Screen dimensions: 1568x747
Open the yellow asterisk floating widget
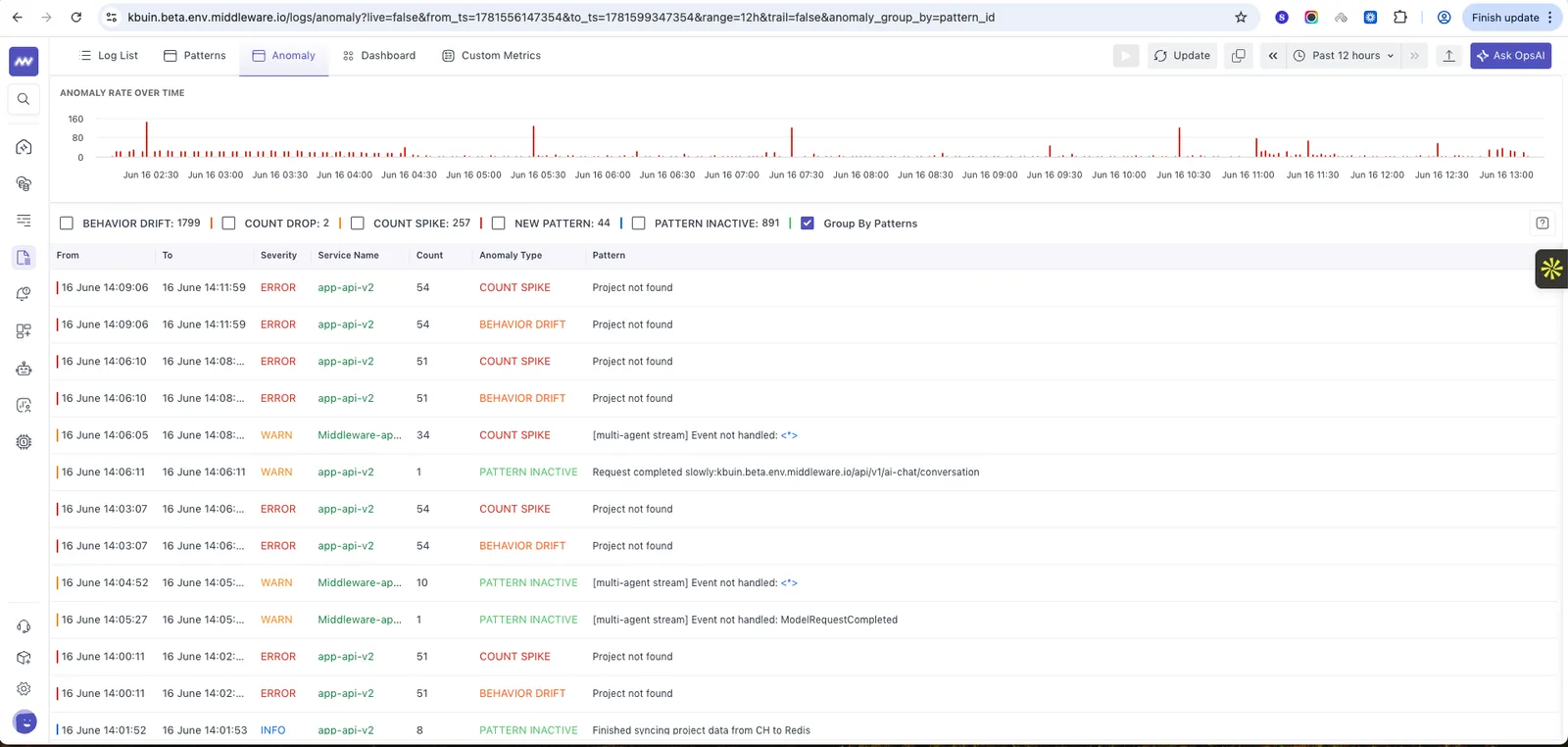coord(1551,269)
